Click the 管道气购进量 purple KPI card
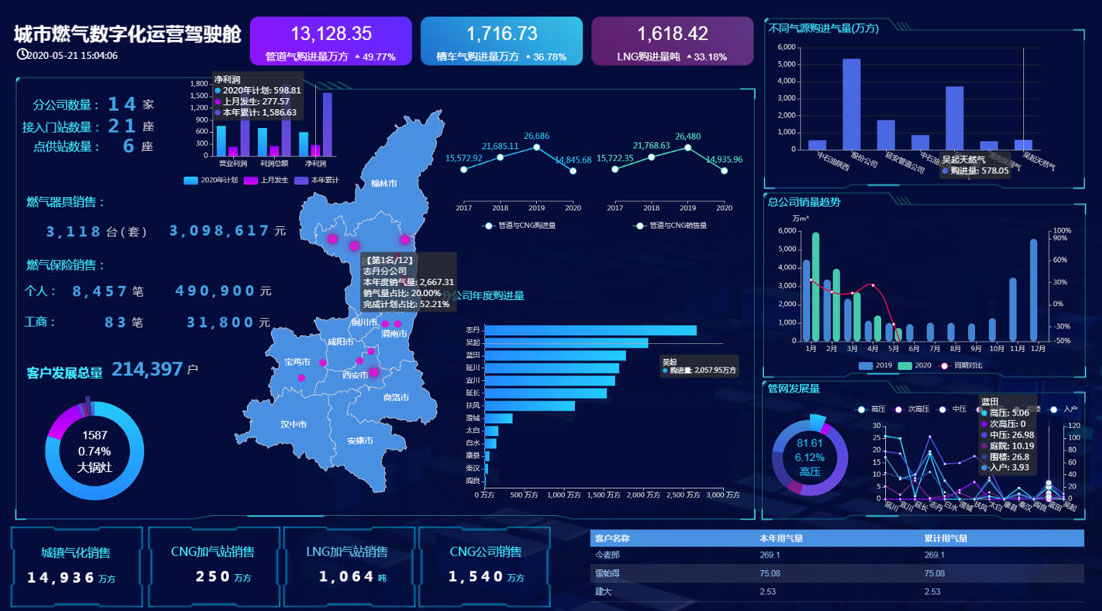The width and height of the screenshot is (1102, 611). 330,41
